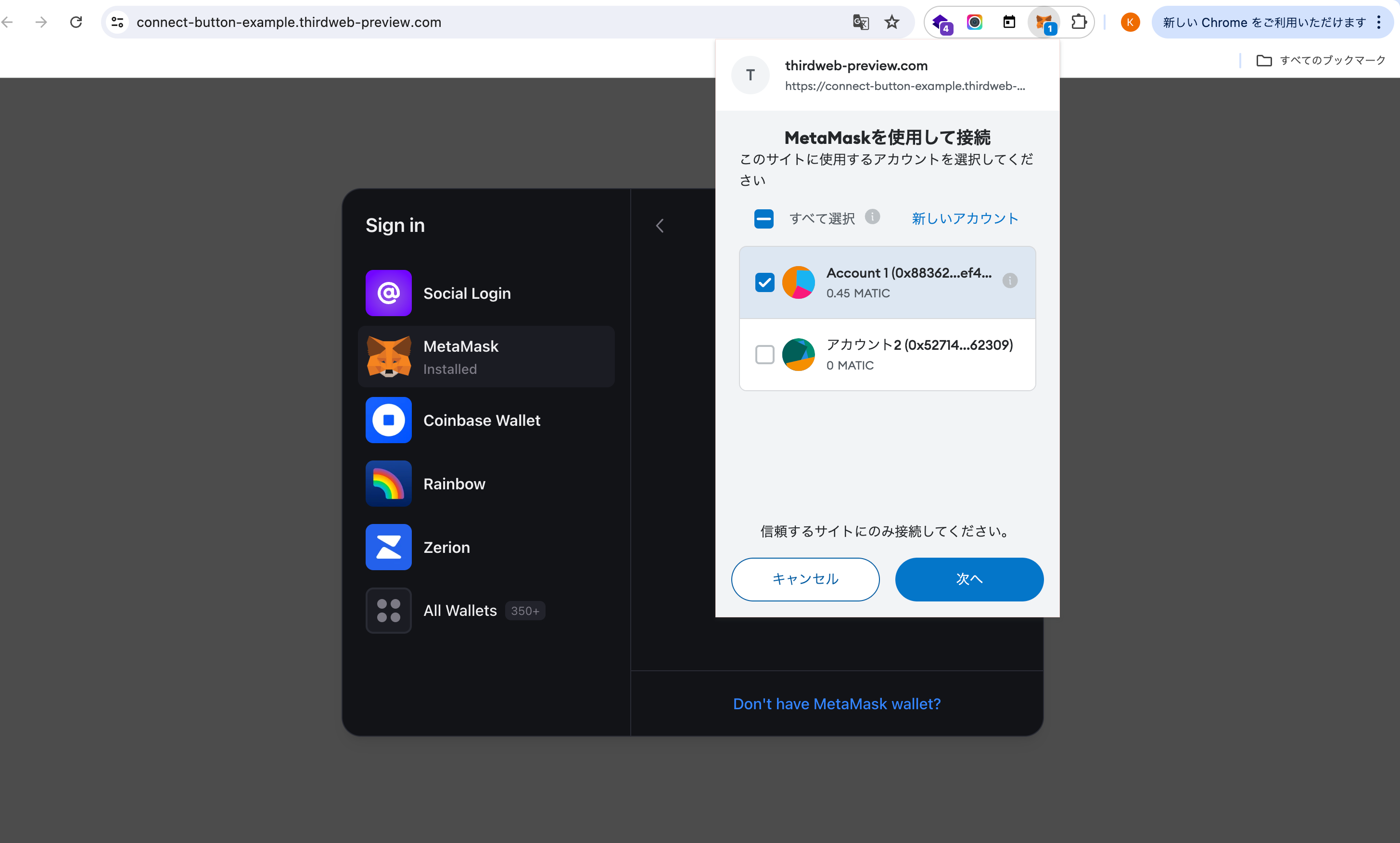Choose Coinbase Wallet from the list
Screen dimensions: 1400x843
(481, 421)
